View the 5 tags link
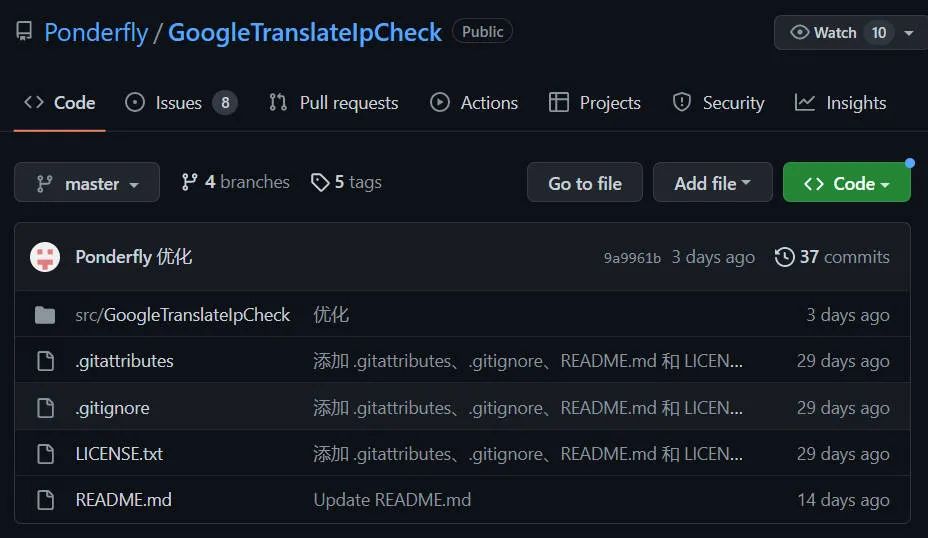The width and height of the screenshot is (928, 538). tap(346, 182)
